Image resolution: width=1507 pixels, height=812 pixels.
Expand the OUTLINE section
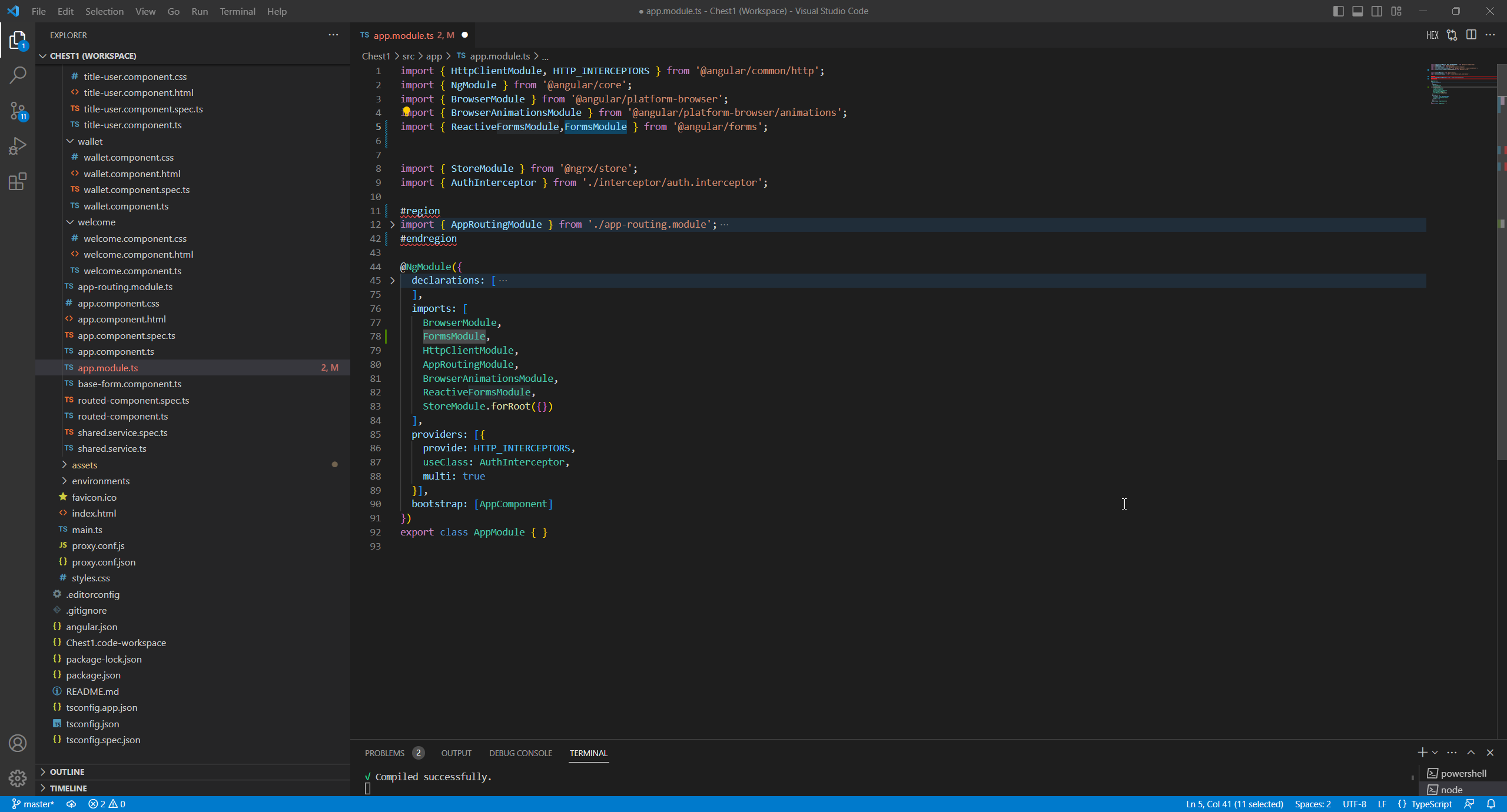(x=67, y=771)
